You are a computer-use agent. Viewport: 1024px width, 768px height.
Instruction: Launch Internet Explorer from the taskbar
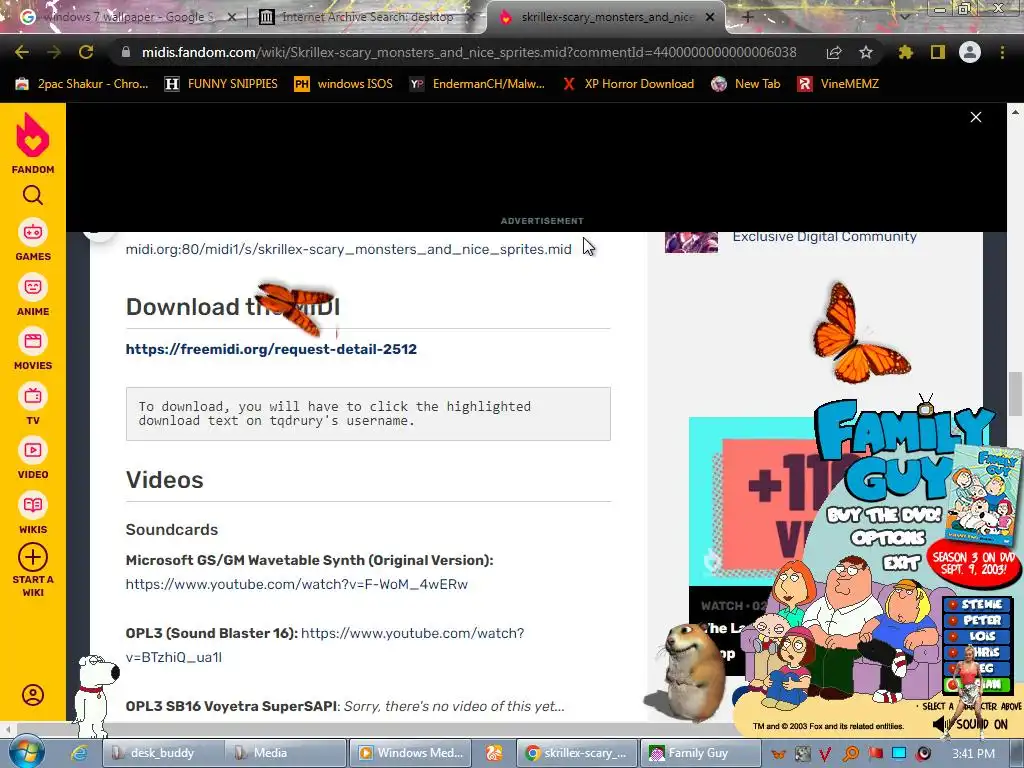[x=80, y=753]
